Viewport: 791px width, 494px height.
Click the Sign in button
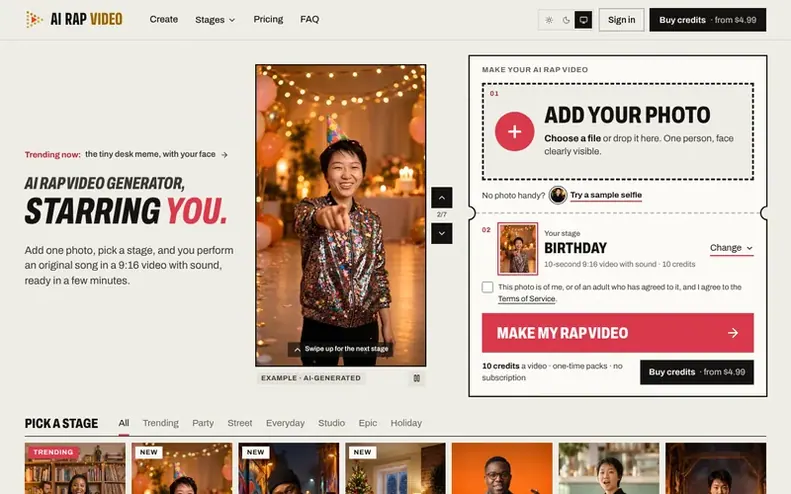pyautogui.click(x=622, y=20)
